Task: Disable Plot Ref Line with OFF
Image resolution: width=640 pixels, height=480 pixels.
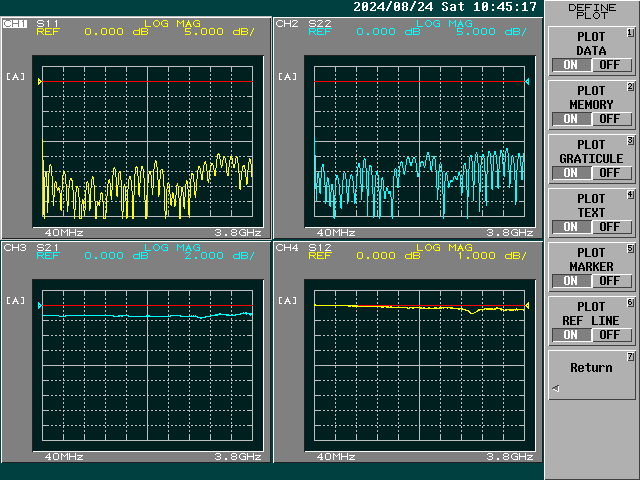Action: [x=612, y=335]
